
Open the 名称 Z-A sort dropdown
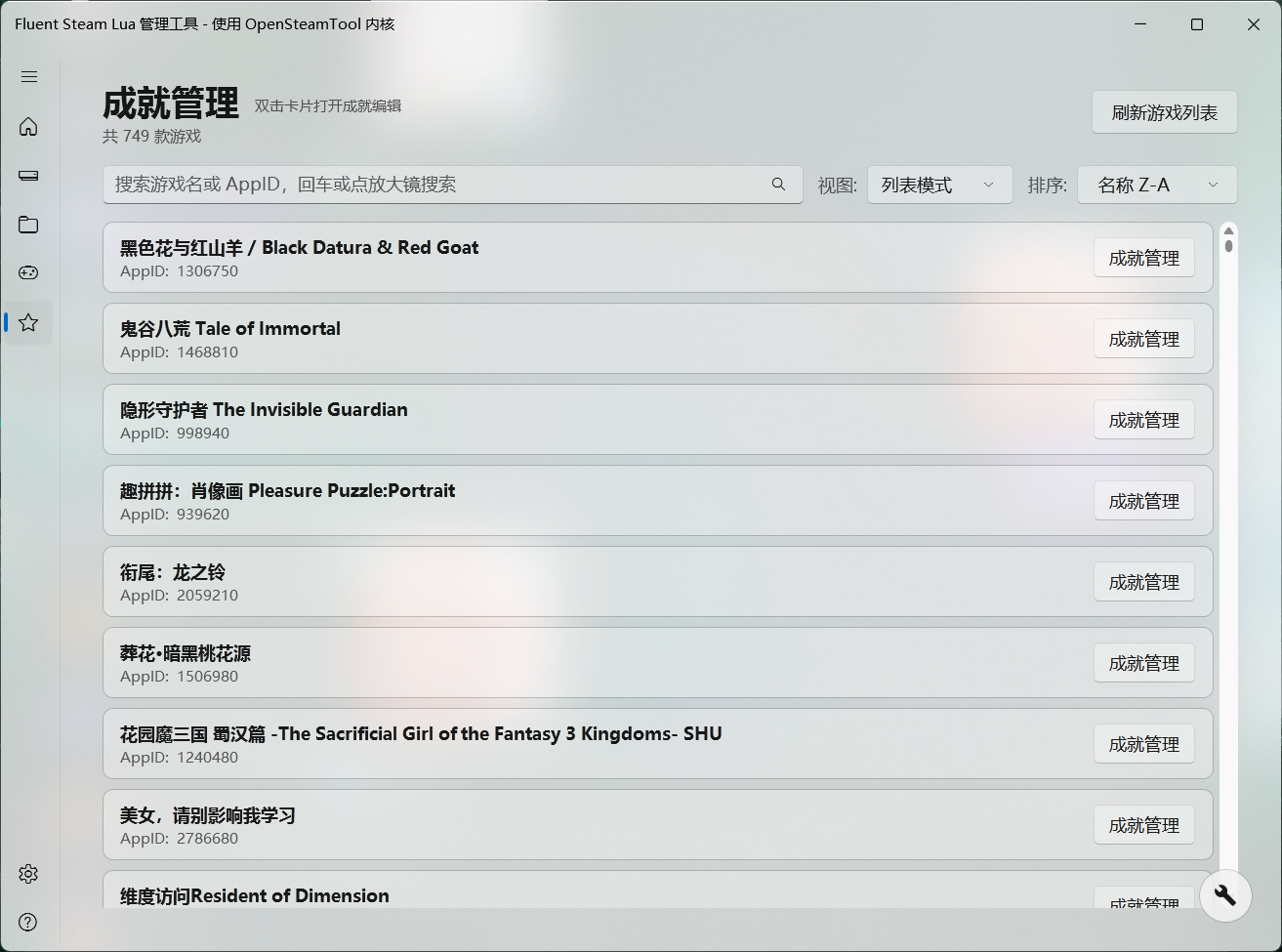tap(1157, 185)
